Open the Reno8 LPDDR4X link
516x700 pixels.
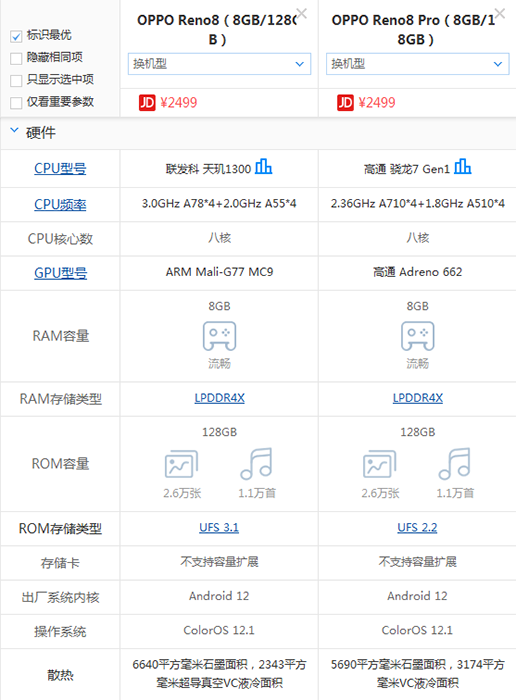(219, 398)
